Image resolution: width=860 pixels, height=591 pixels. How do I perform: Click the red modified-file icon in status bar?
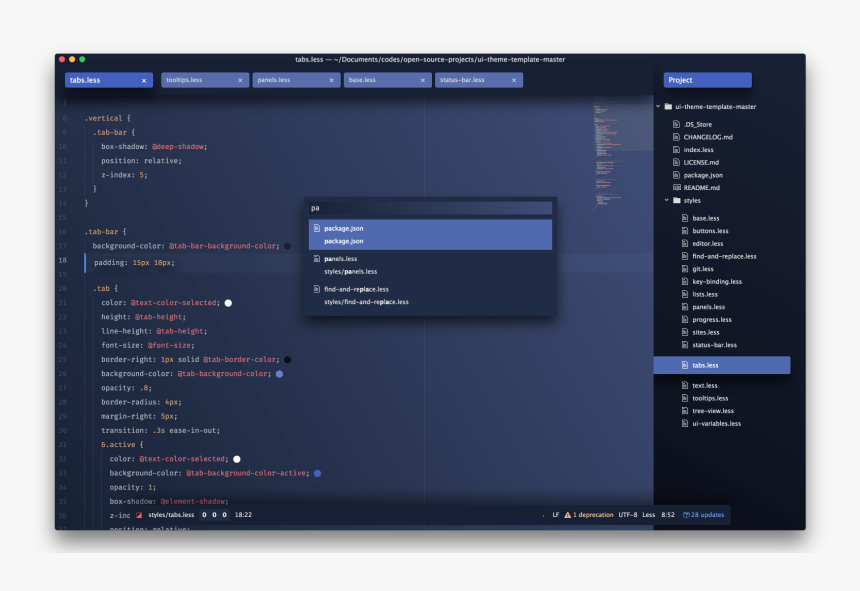pyautogui.click(x=139, y=515)
